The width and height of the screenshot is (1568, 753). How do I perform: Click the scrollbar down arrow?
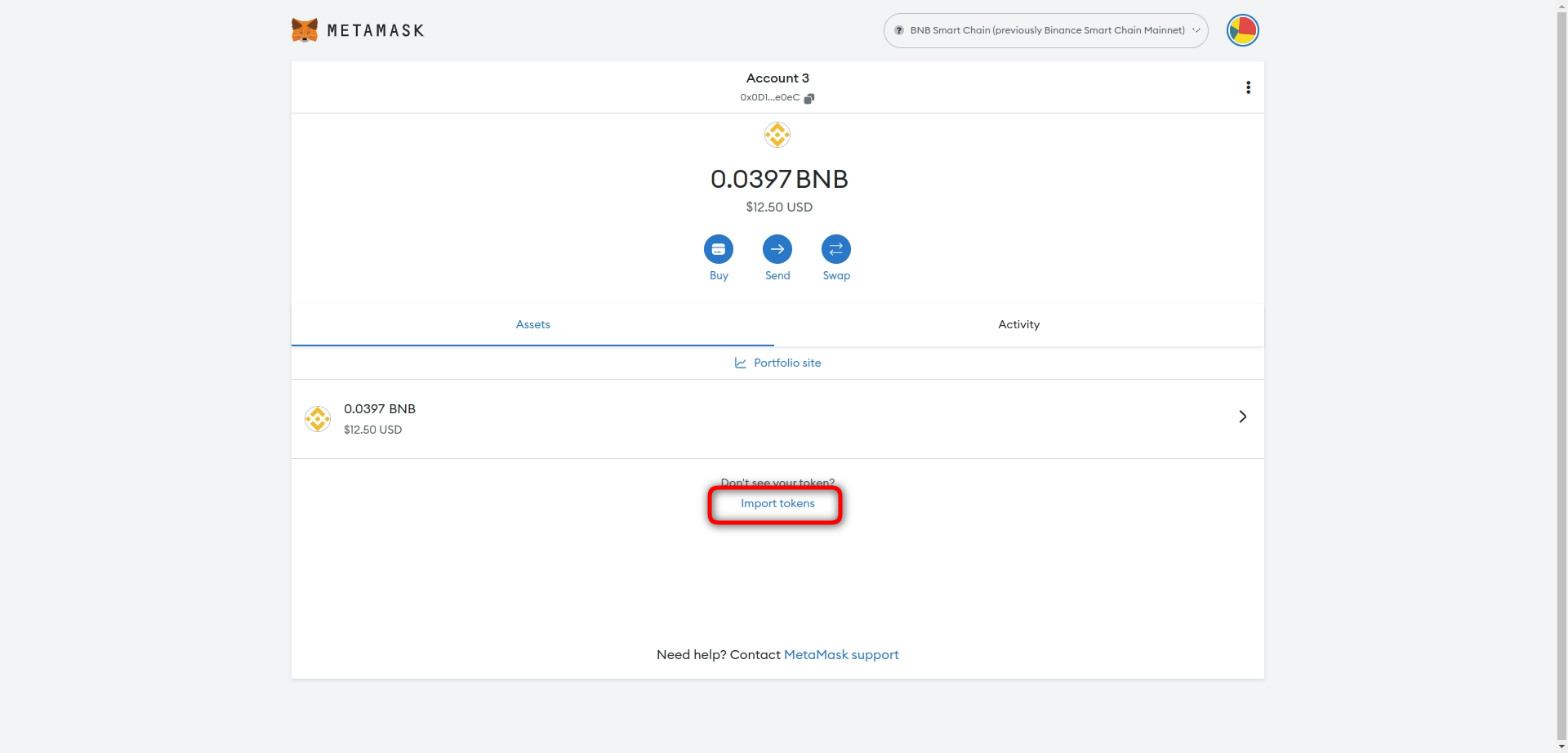(x=1561, y=746)
